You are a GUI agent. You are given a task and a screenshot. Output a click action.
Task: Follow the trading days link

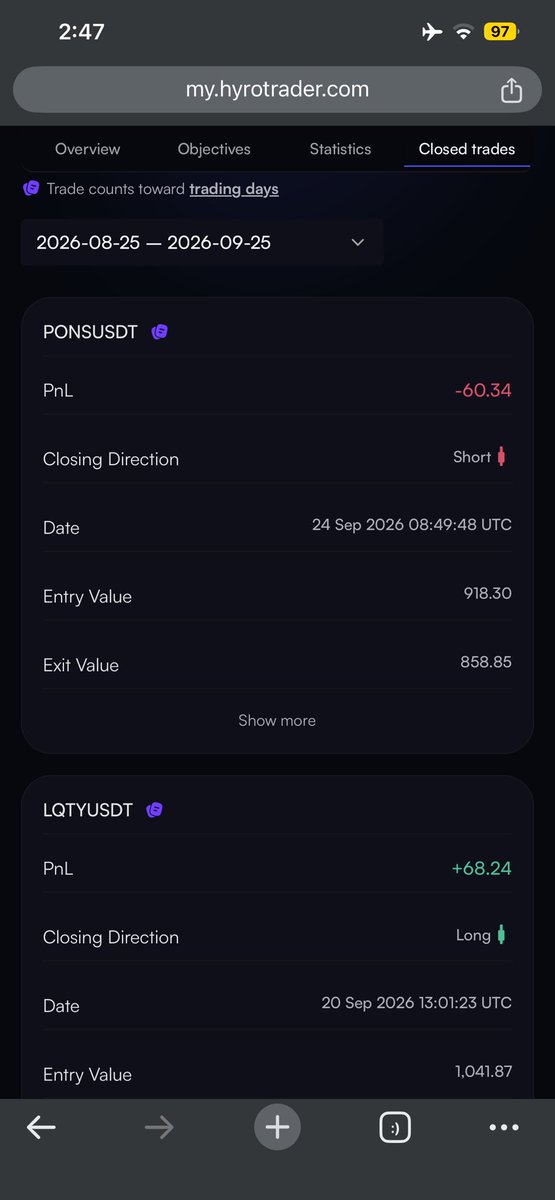[x=234, y=188]
